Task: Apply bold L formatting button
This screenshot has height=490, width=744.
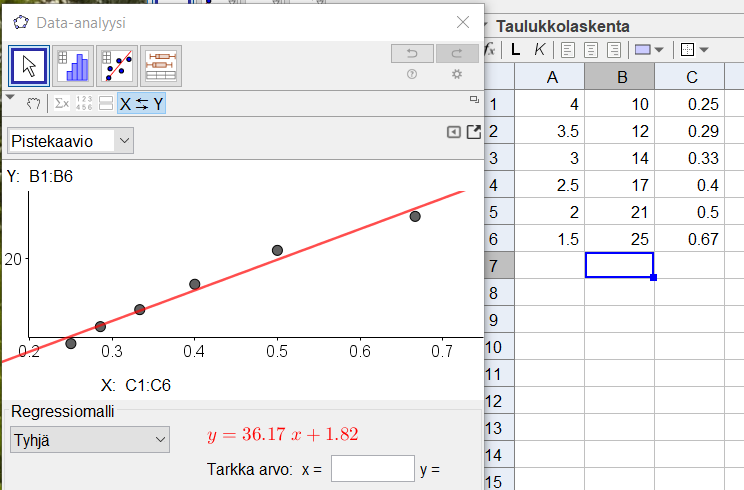Action: click(516, 49)
